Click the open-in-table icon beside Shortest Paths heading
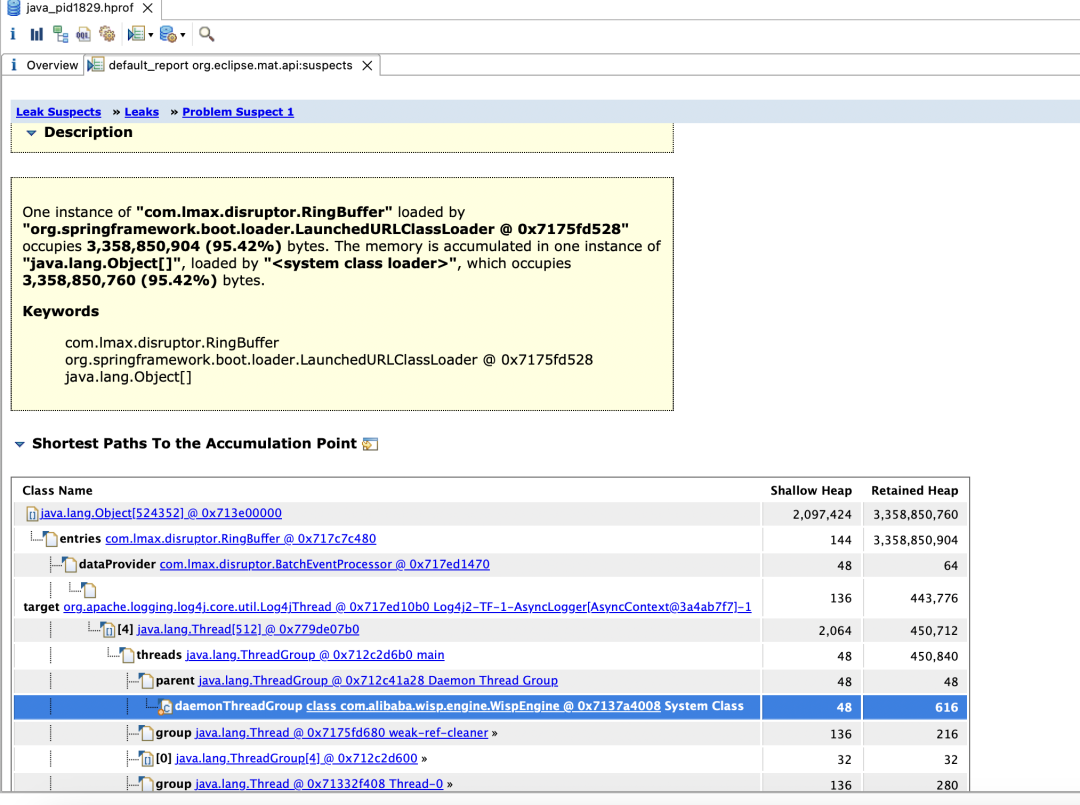1080x805 pixels. coord(370,444)
